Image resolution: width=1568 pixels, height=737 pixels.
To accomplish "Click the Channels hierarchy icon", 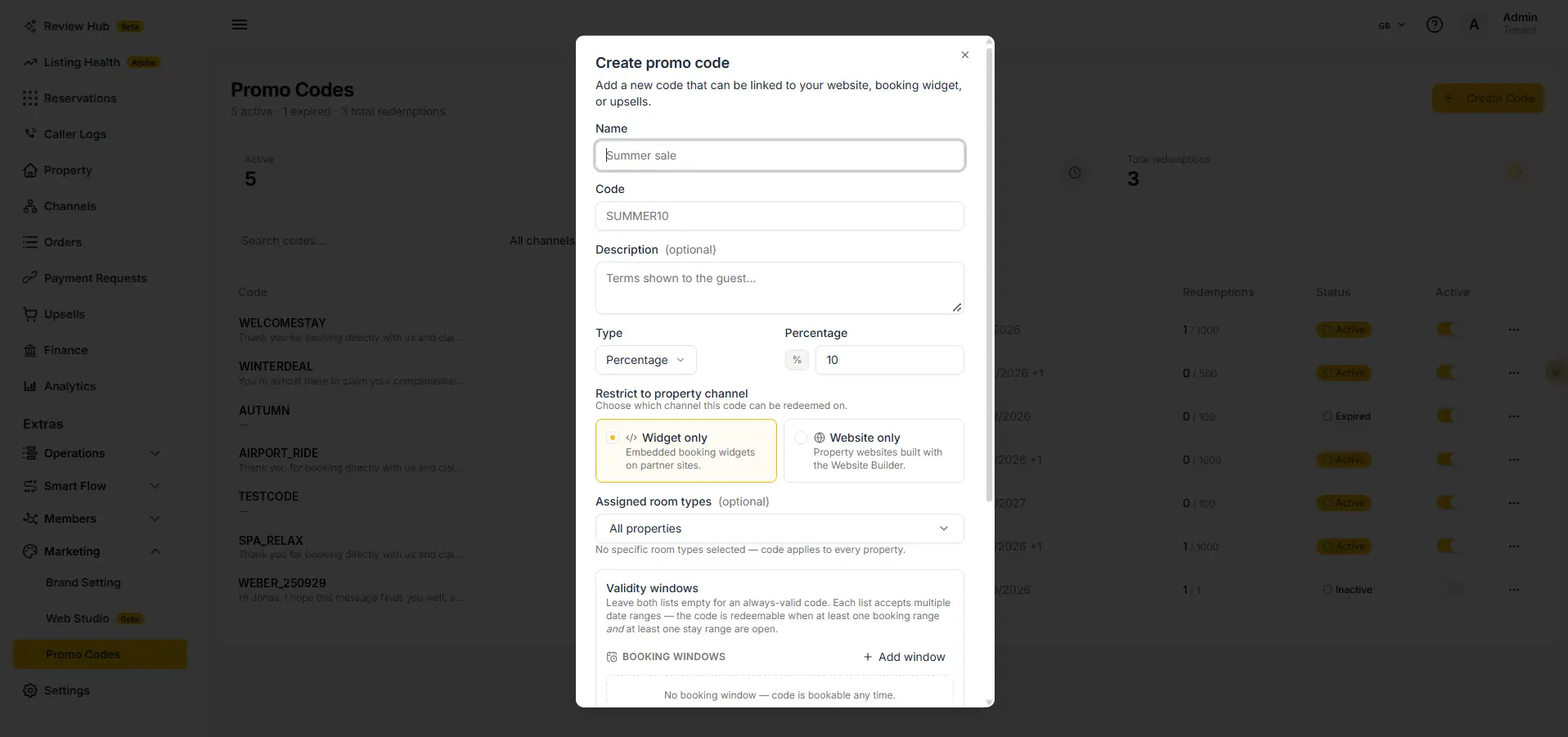I will coord(30,206).
